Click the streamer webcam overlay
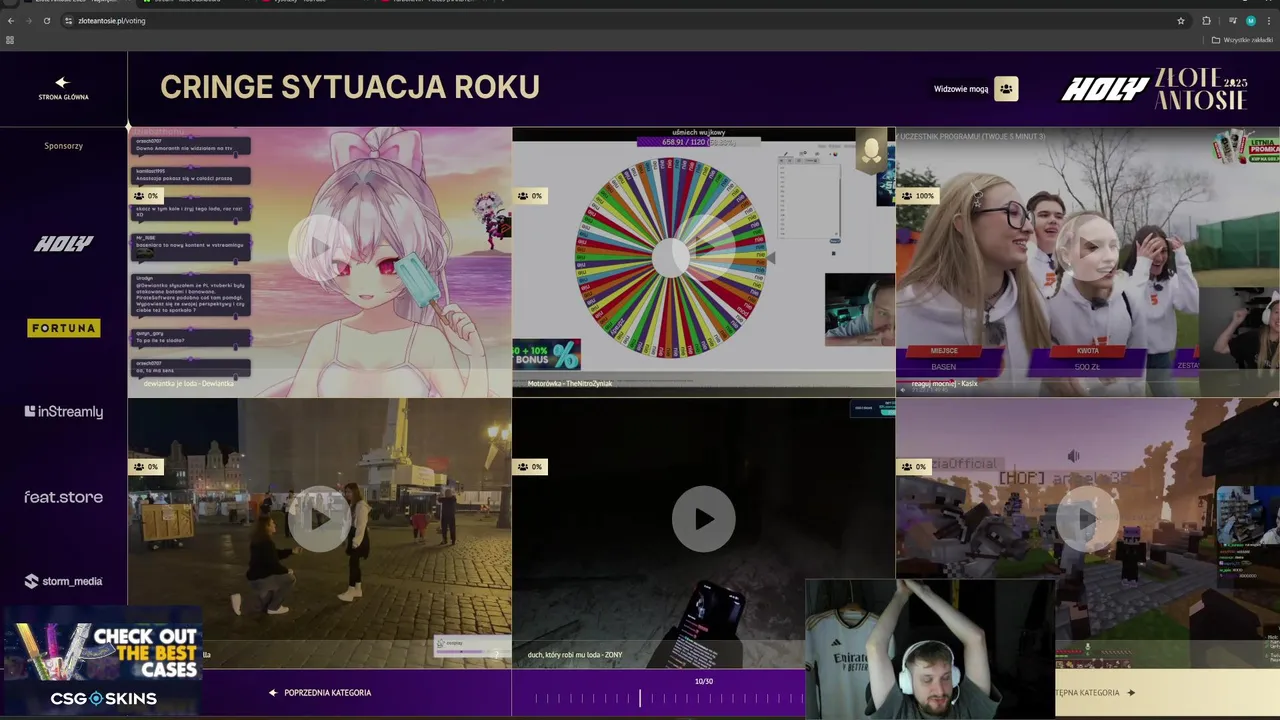Screen dimensions: 1280x720 (930, 649)
